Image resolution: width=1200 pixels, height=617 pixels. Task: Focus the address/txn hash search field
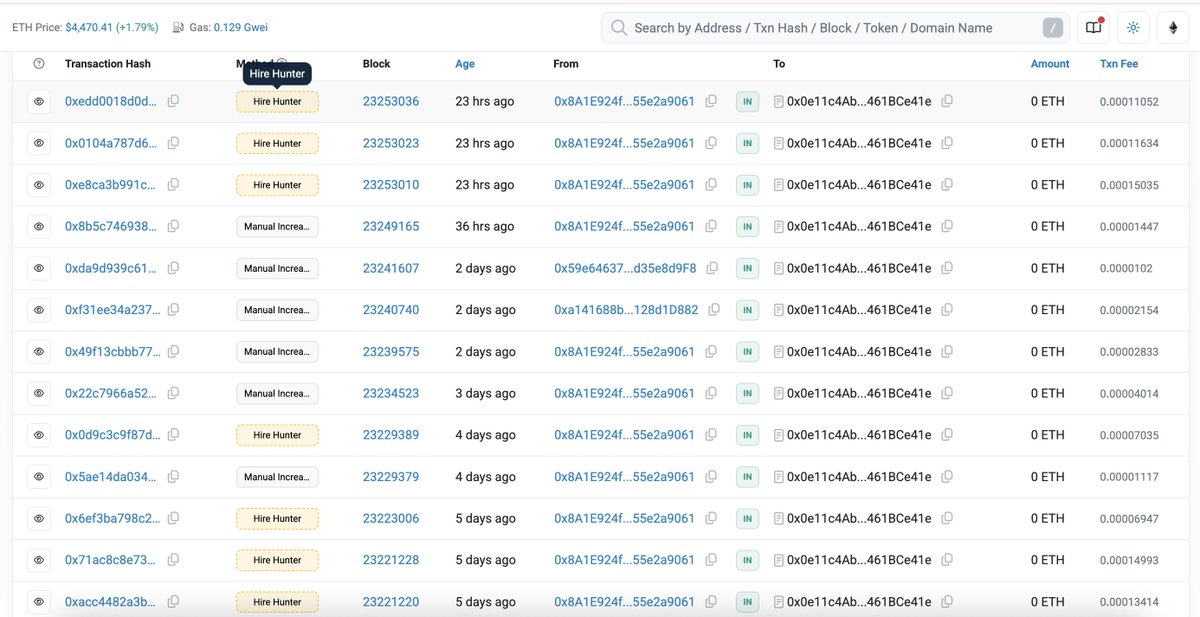point(836,28)
